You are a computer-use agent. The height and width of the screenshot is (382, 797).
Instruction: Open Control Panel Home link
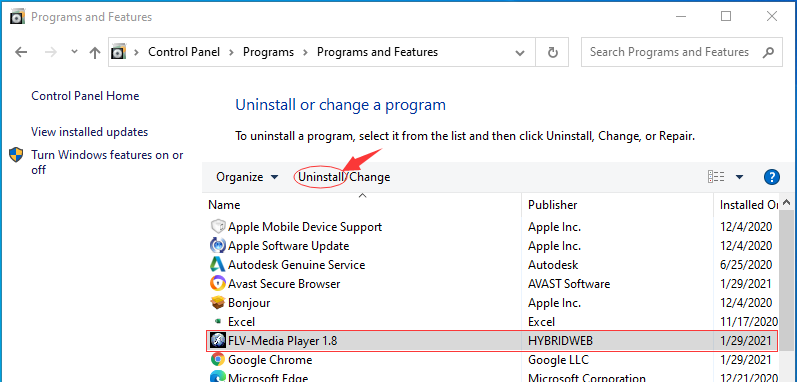coord(85,96)
